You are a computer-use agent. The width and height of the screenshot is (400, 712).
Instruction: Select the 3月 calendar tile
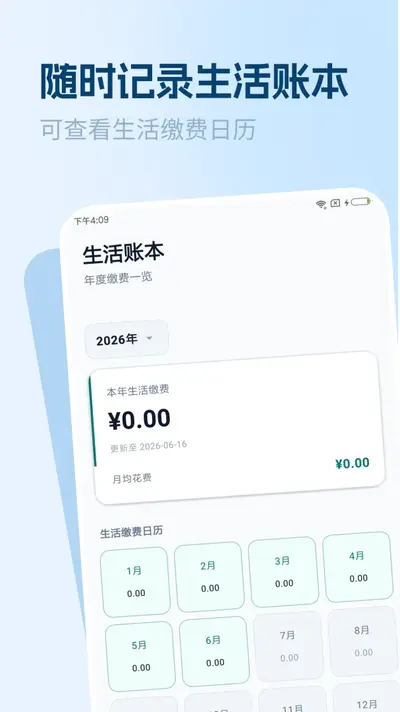[283, 572]
